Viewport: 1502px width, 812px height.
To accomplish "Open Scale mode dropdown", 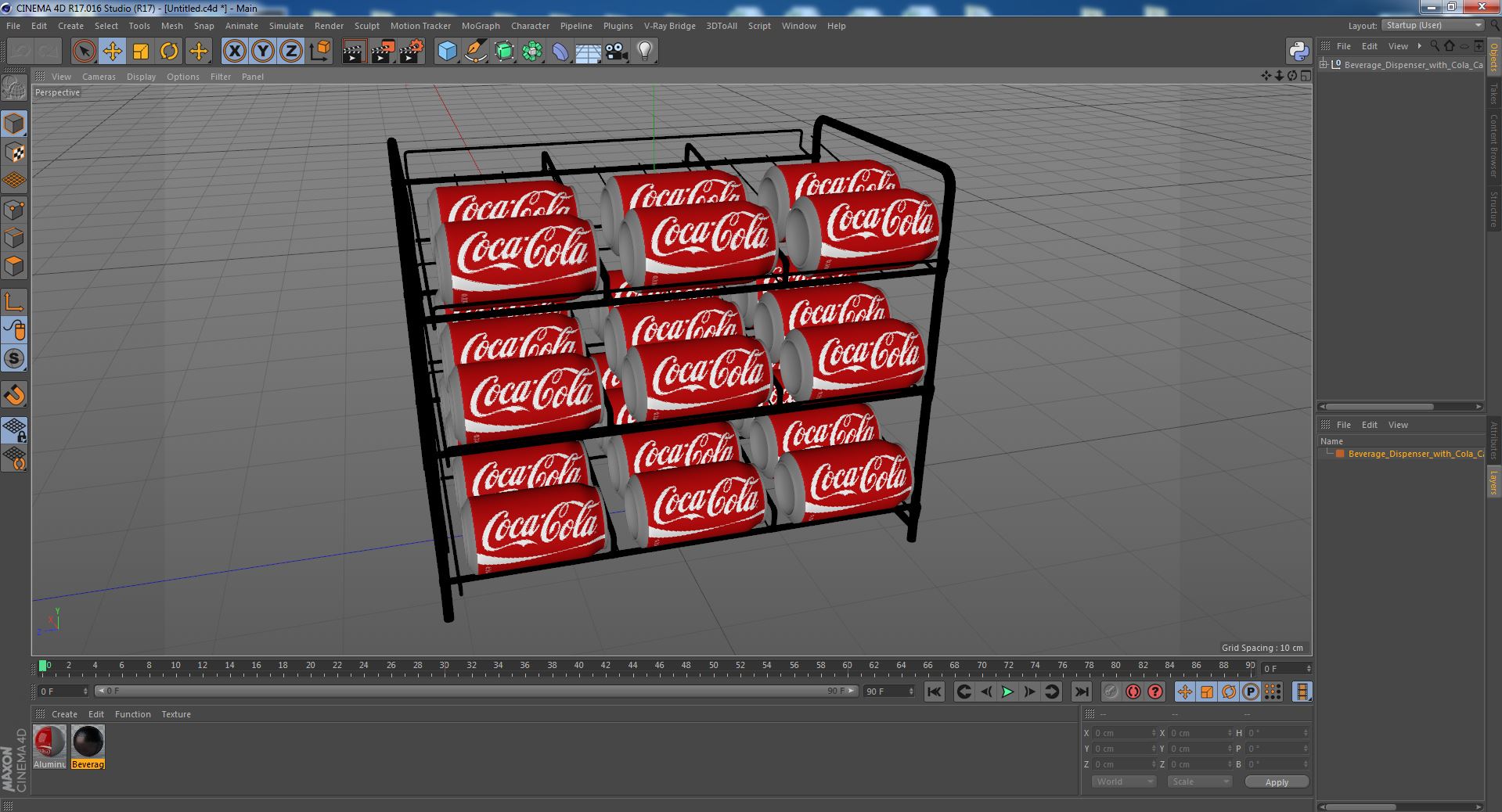I will pyautogui.click(x=1200, y=781).
